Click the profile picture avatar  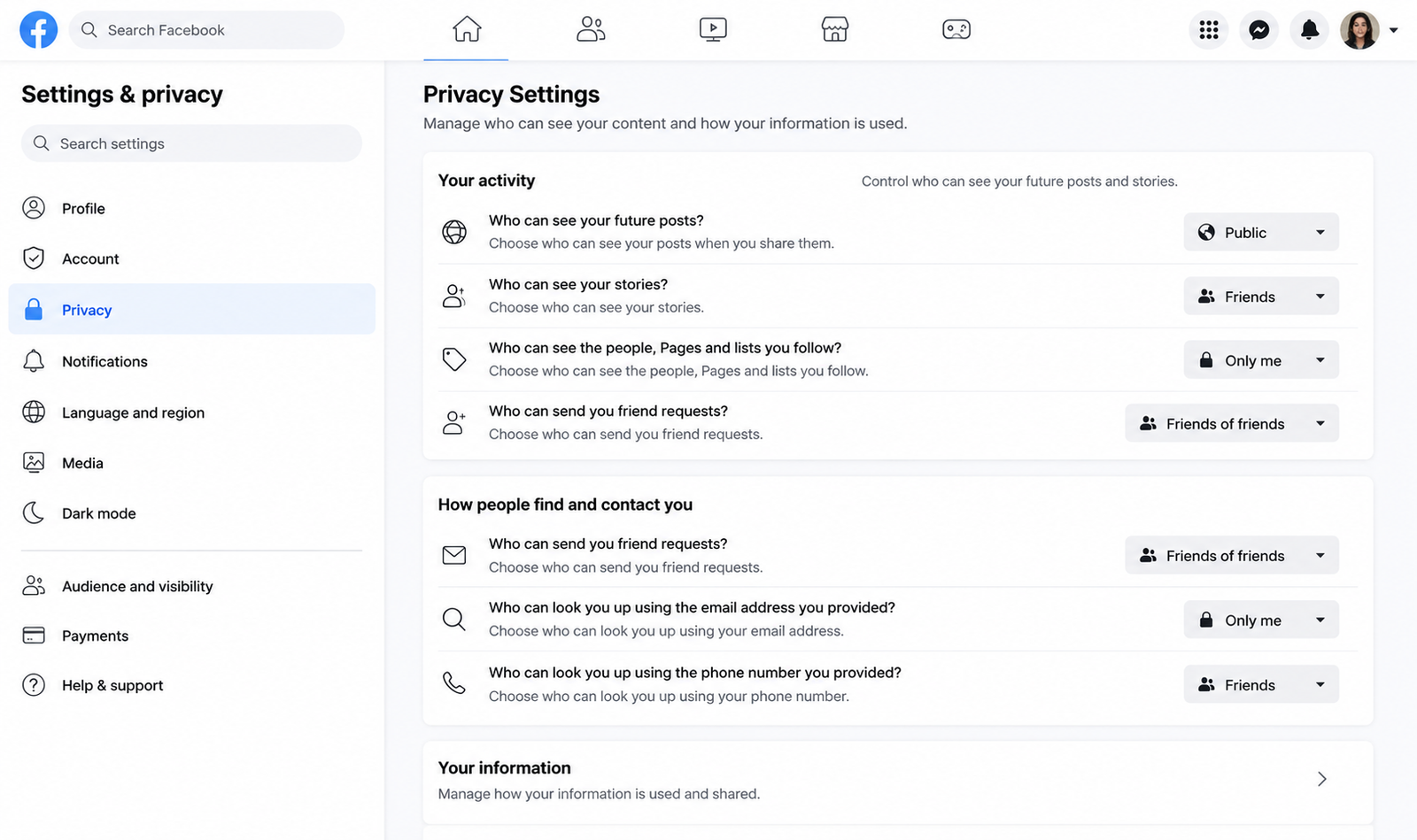point(1359,30)
